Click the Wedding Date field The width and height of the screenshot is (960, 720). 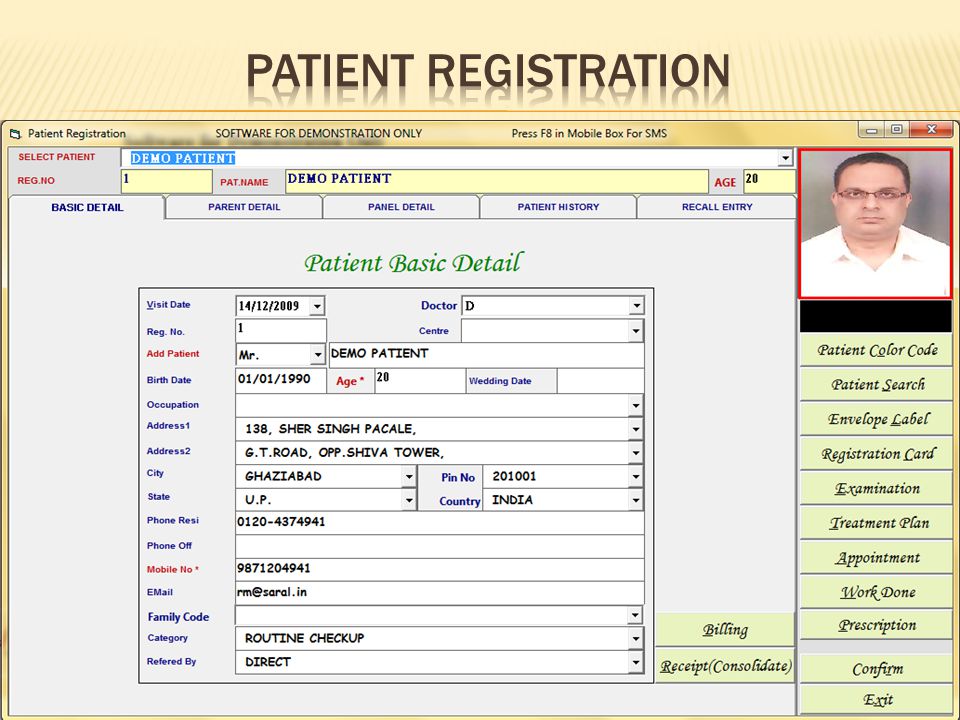tap(600, 380)
